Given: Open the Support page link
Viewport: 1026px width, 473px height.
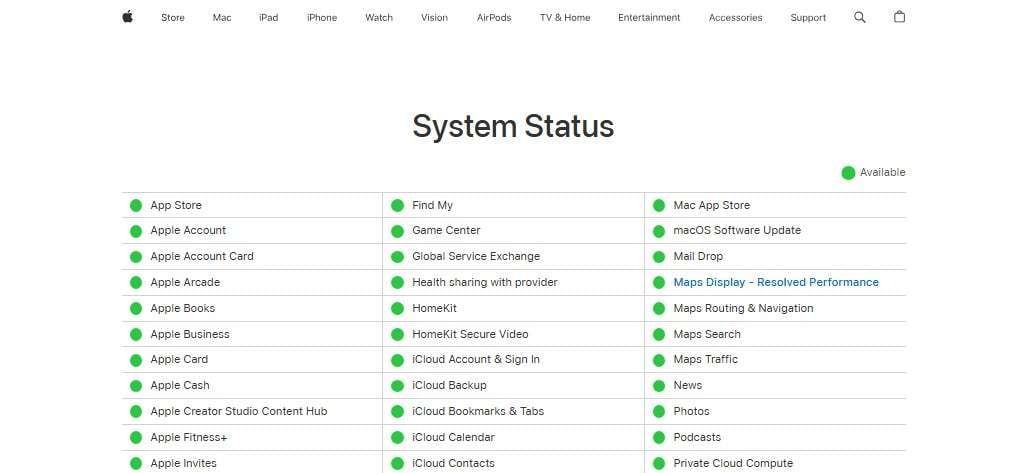Looking at the screenshot, I should [808, 18].
